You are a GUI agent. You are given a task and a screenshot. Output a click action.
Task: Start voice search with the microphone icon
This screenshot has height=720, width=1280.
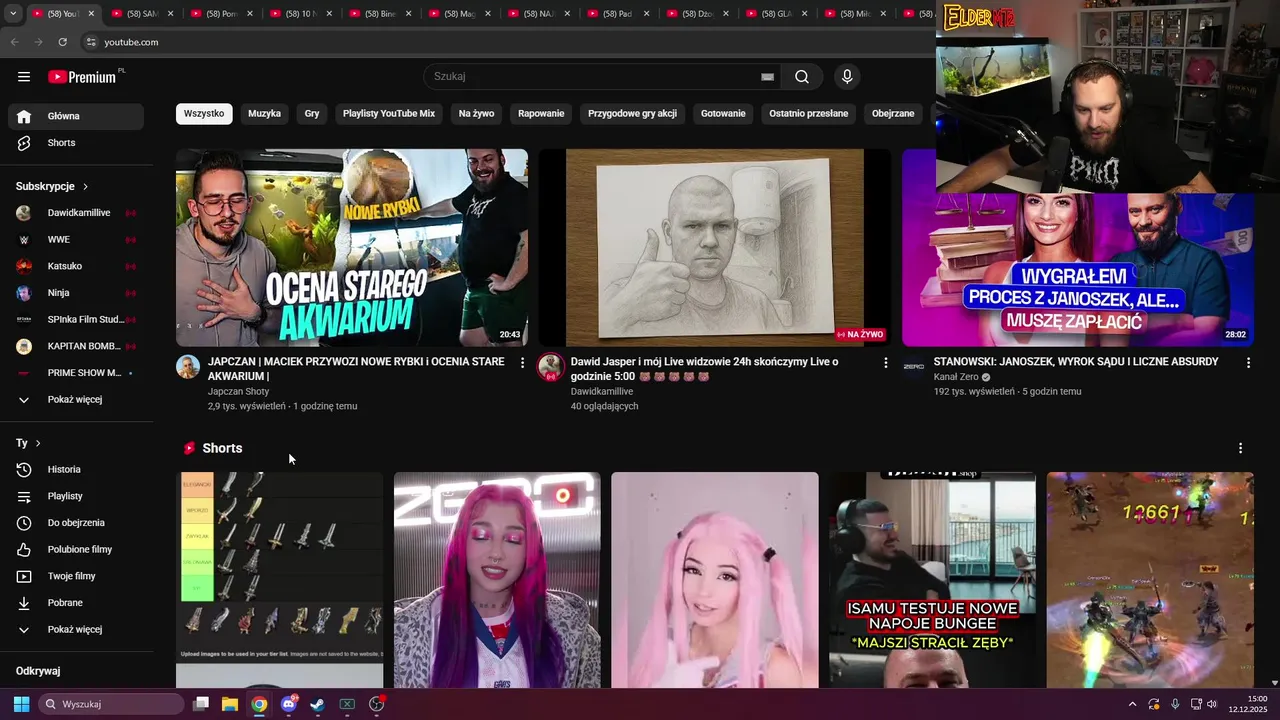pyautogui.click(x=847, y=77)
